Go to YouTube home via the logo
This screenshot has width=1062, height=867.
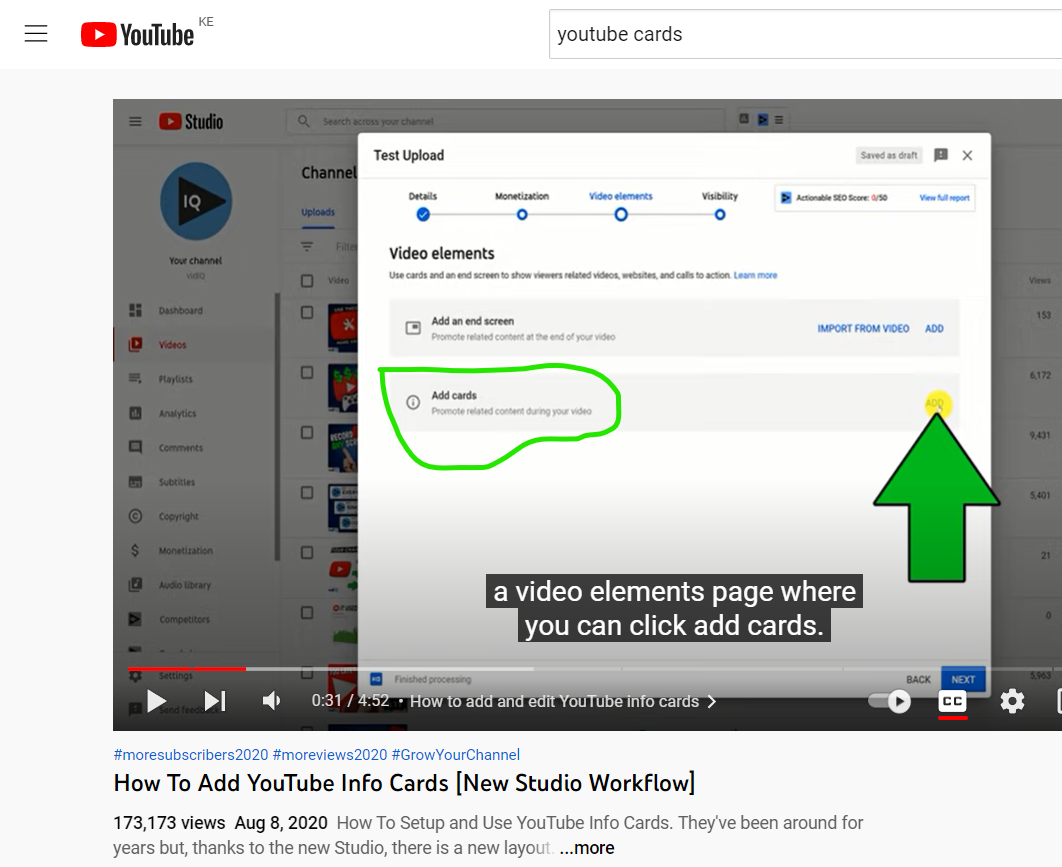tap(137, 35)
